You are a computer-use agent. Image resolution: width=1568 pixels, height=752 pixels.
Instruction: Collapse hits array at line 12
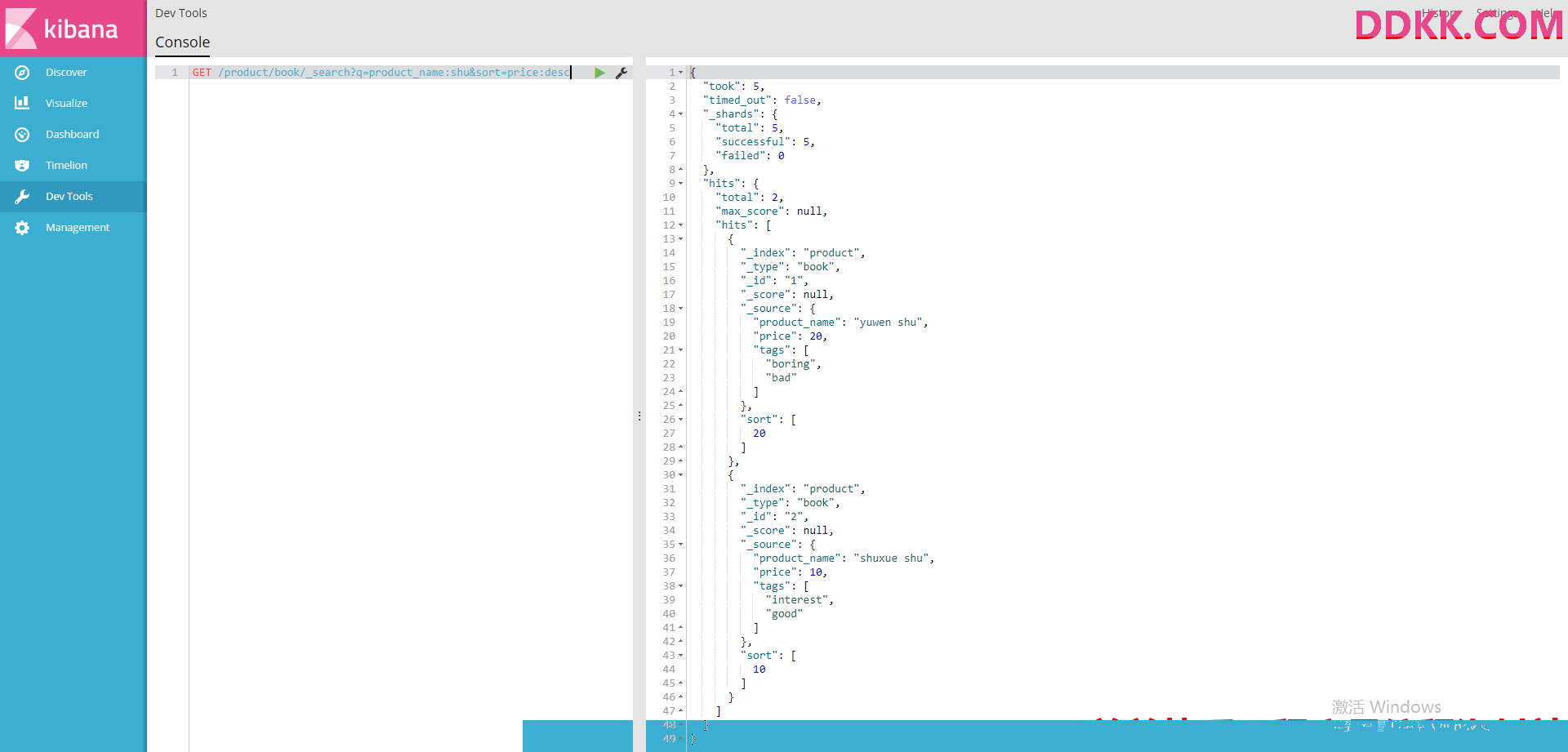[681, 225]
